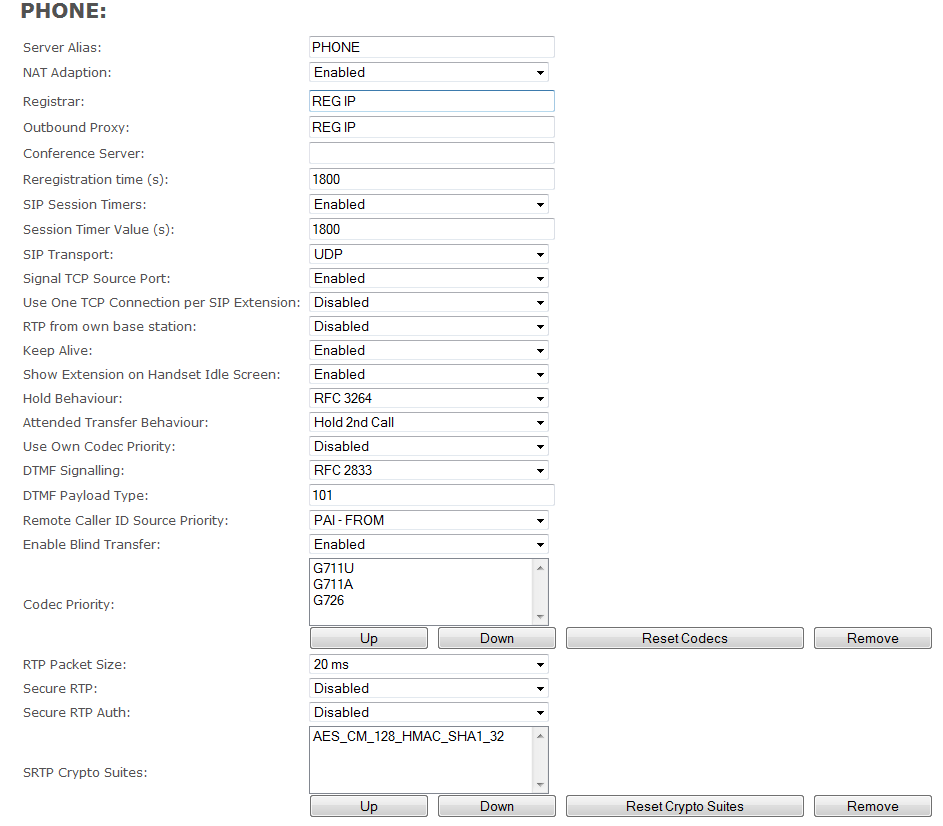Open the Secure RTP dropdown
This screenshot has width=943, height=826.
pos(429,689)
